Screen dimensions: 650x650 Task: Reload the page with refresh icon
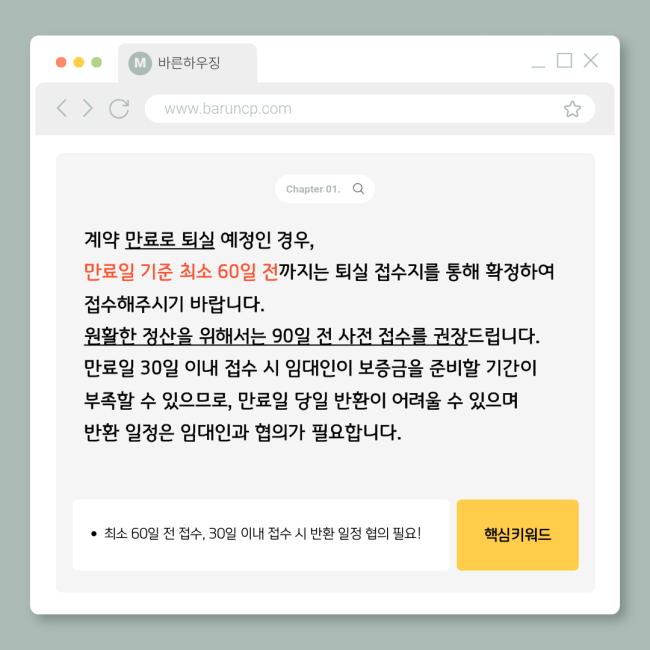(x=119, y=109)
